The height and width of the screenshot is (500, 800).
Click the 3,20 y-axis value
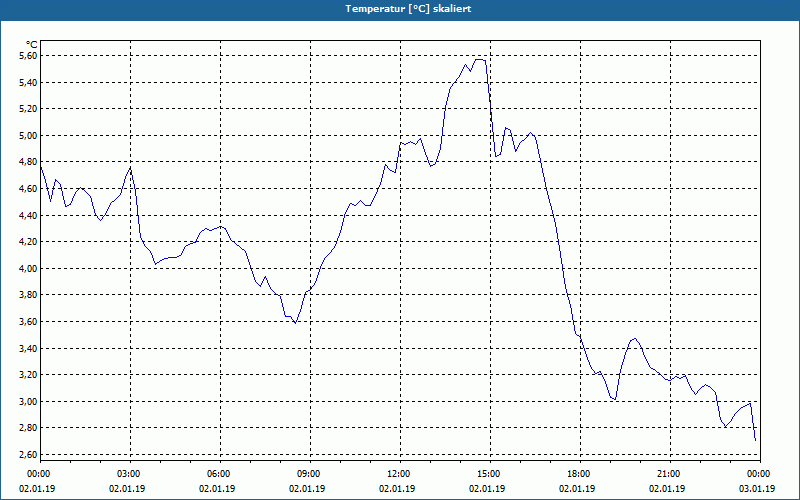(x=28, y=375)
